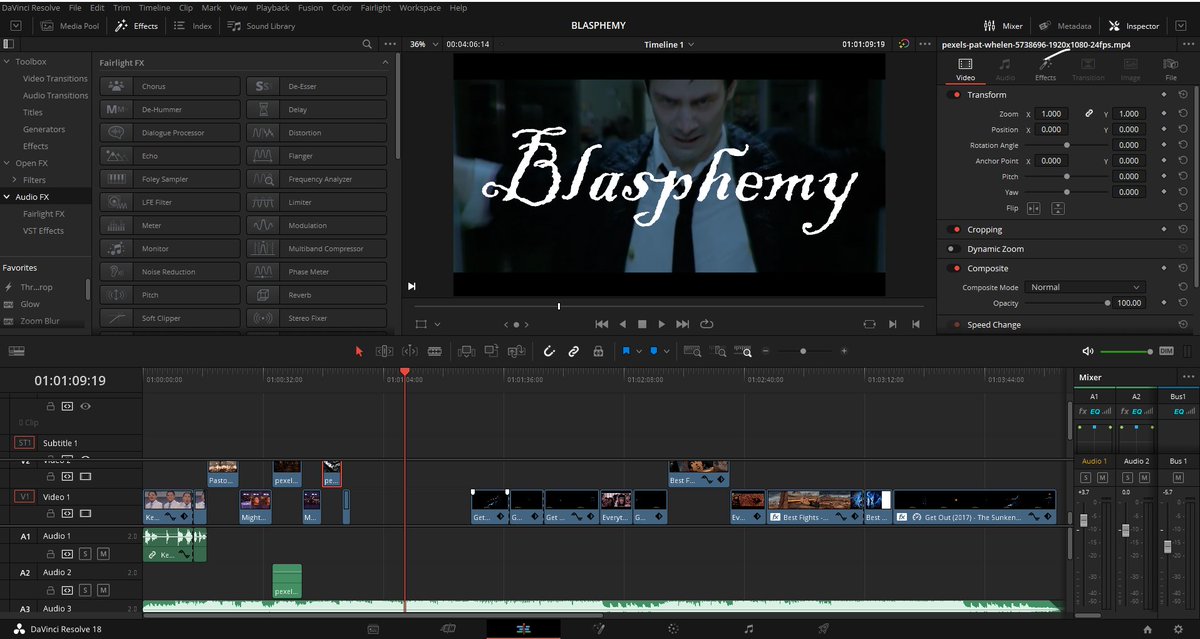Adjust the Opacity slider
Screen dimensions: 1200x639
click(1066, 303)
